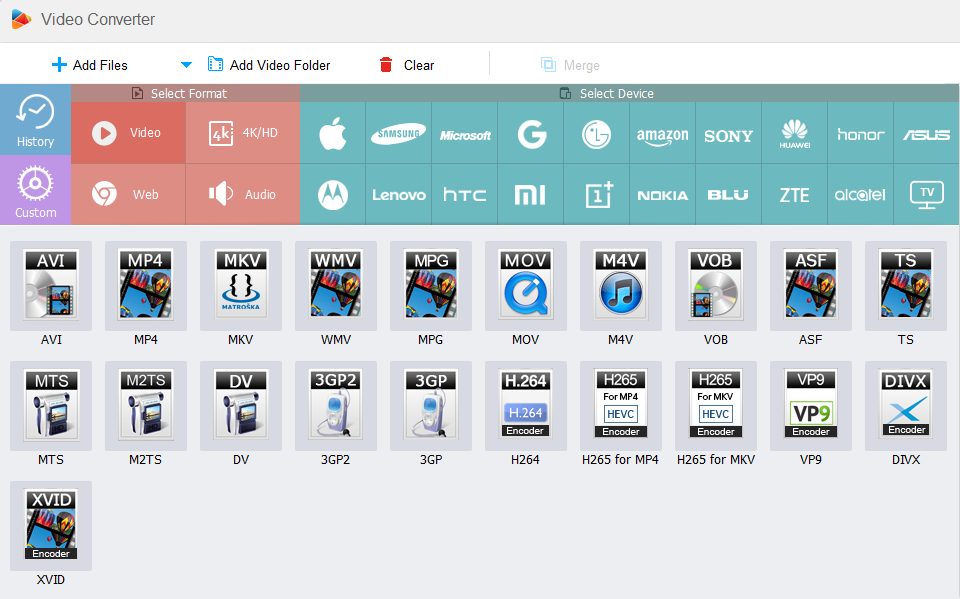The height and width of the screenshot is (599, 960).
Task: Click the Merge button
Action: coord(570,65)
